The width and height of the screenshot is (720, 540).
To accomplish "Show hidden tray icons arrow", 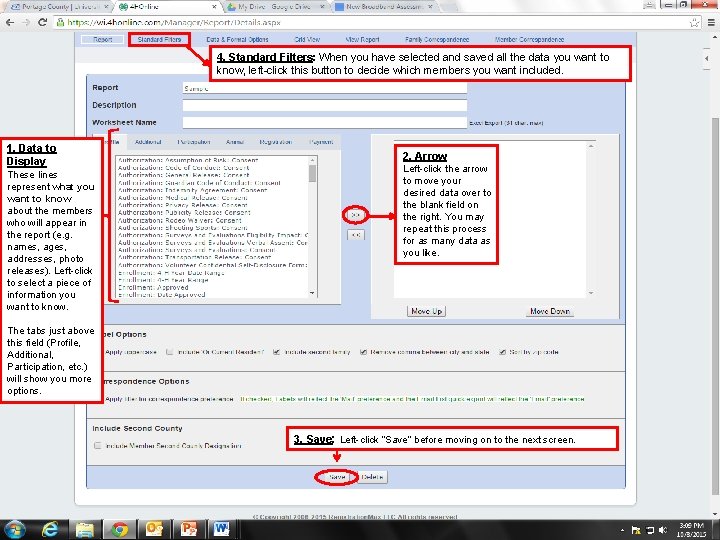I will click(x=622, y=530).
